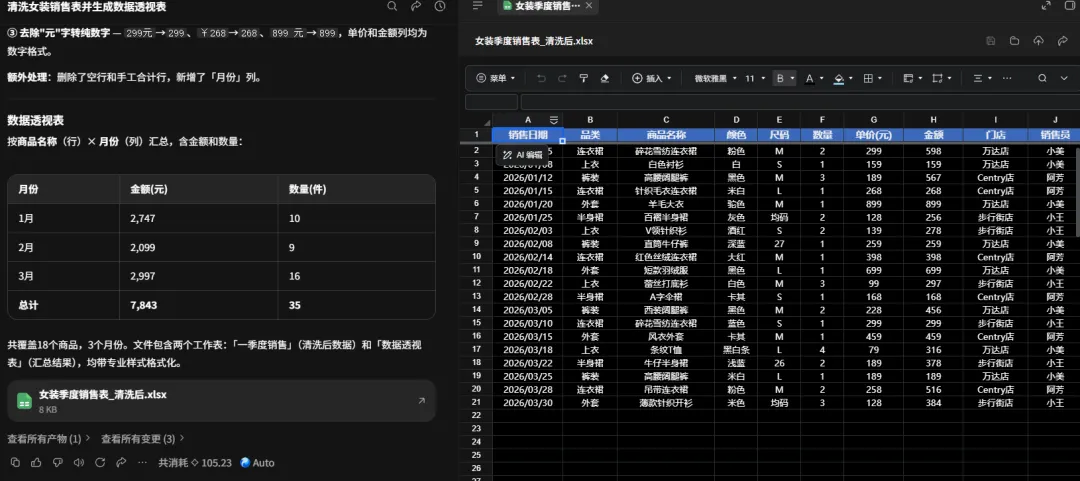Screen dimensions: 1080x481
Task: Select cell 风衣外套
Action: [x=666, y=336]
